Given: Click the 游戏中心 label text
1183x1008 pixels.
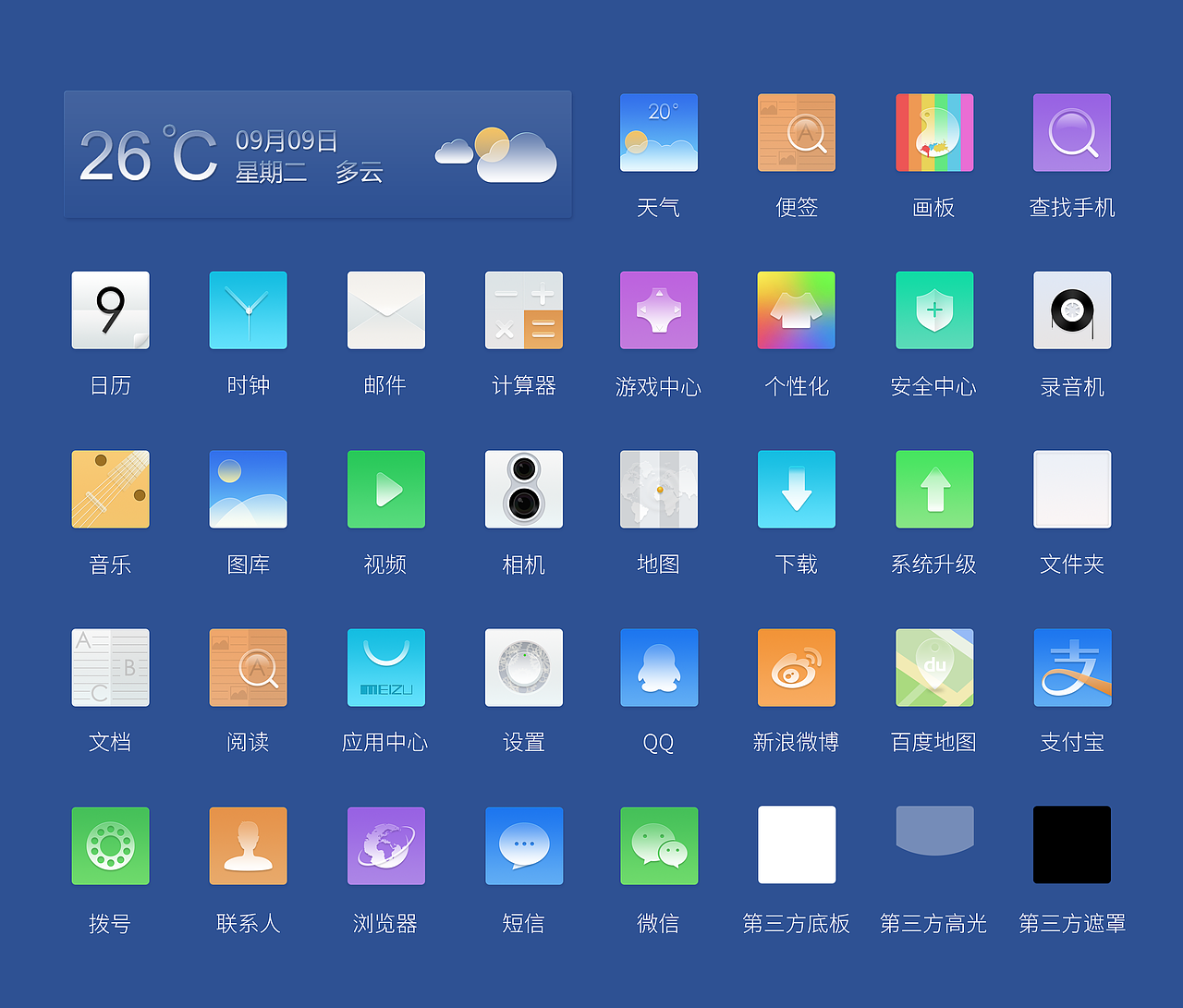Looking at the screenshot, I should coord(659,386).
